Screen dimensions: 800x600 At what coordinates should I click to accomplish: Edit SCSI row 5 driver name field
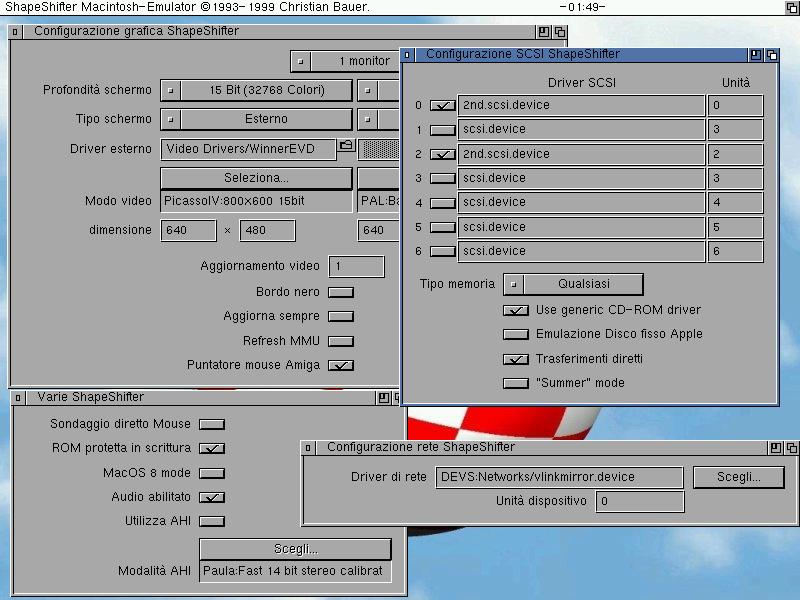(582, 227)
